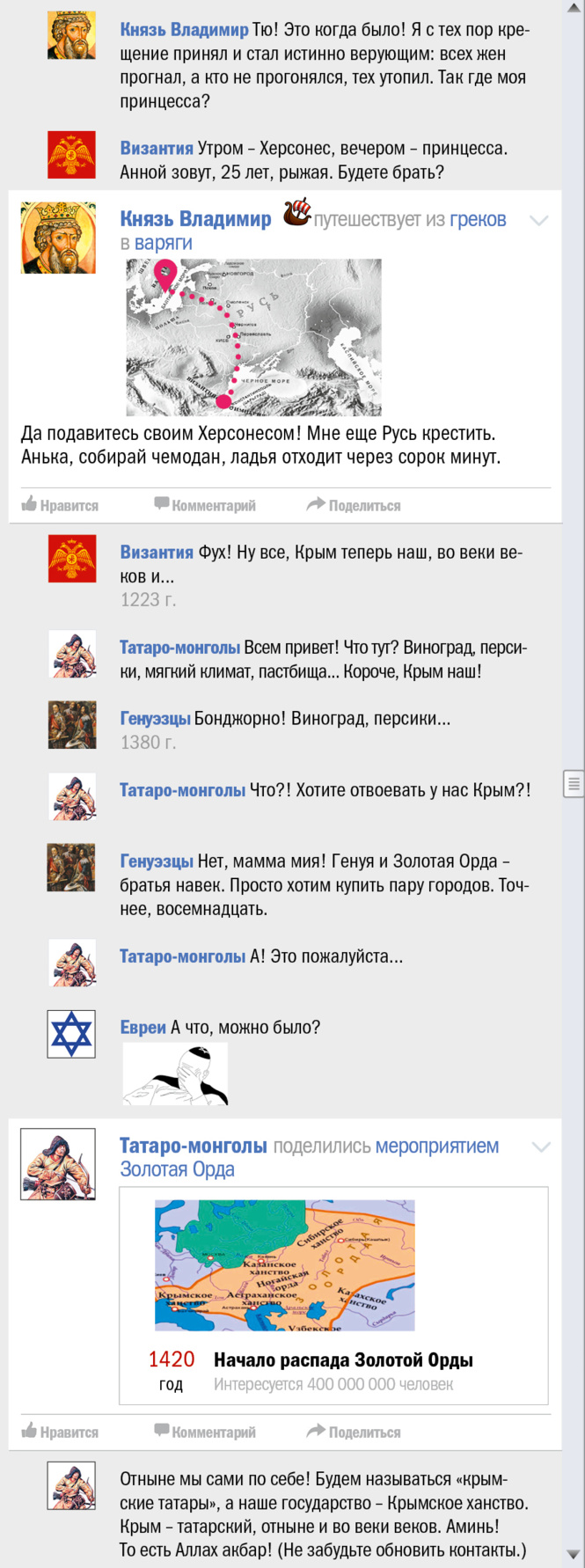This screenshot has height=1568, width=585.
Task: Click the Prince Vladimir post avatar
Action: [x=58, y=238]
